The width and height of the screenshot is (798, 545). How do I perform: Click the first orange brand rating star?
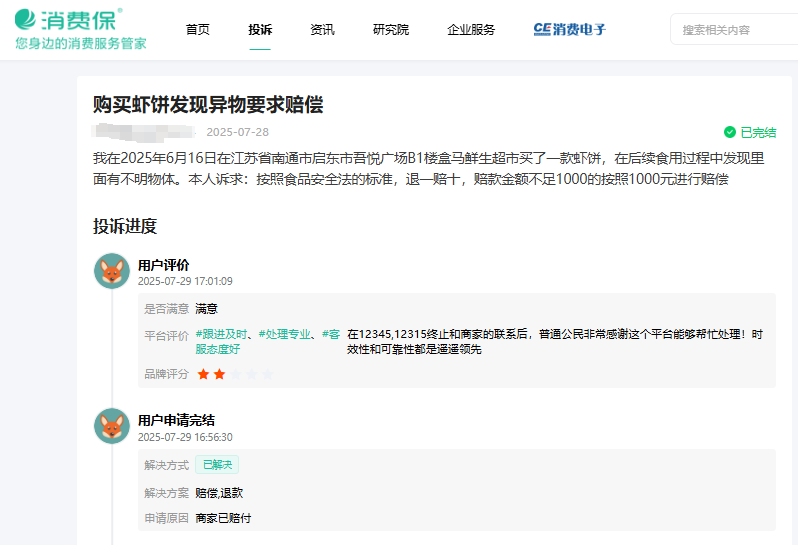[203, 375]
